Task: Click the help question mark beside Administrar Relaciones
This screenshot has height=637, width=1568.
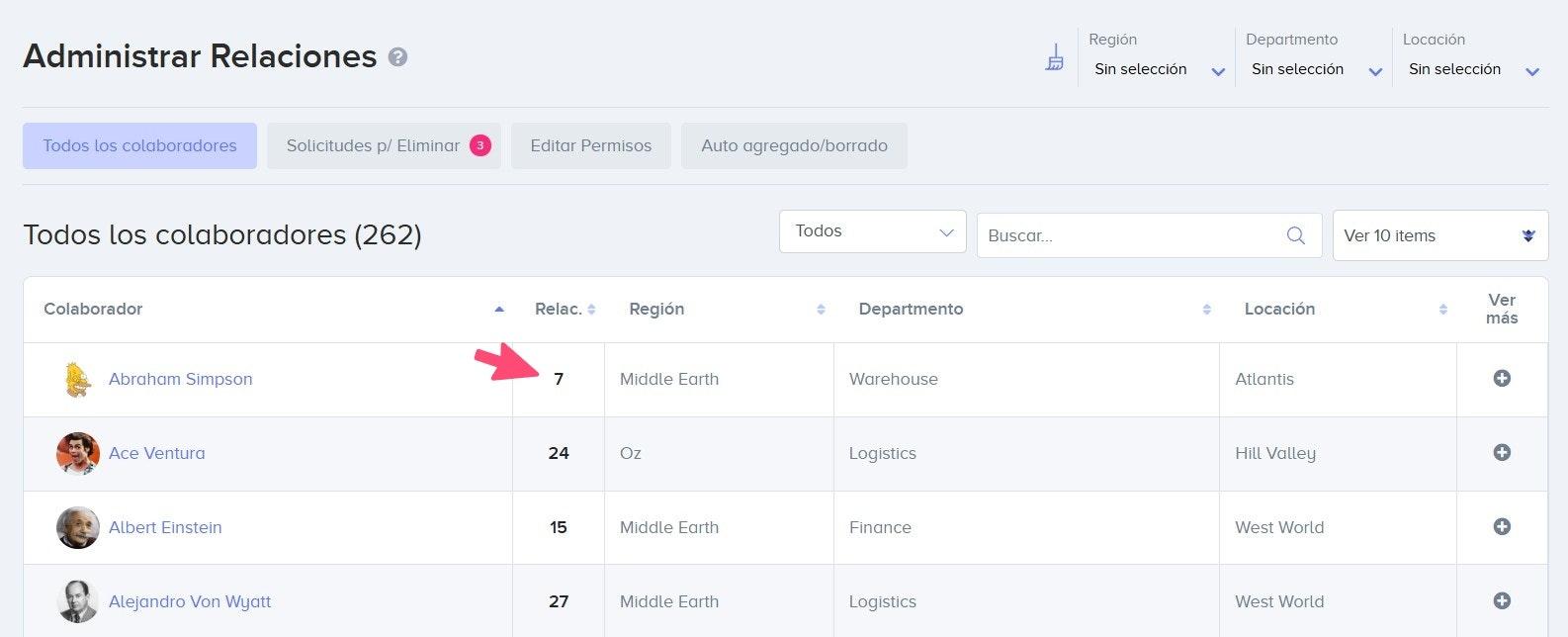Action: click(x=397, y=57)
